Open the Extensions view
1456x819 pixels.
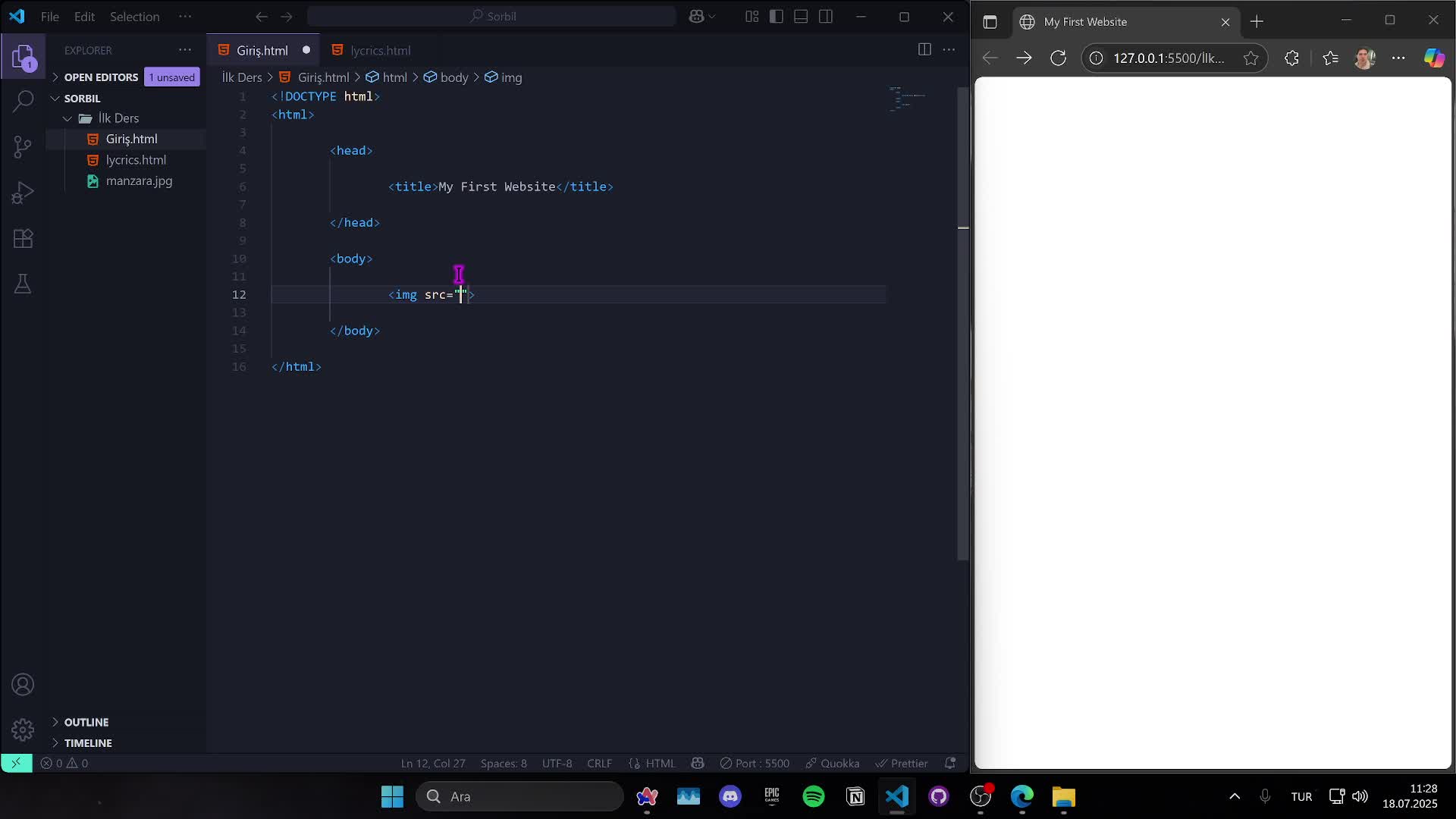[x=23, y=239]
